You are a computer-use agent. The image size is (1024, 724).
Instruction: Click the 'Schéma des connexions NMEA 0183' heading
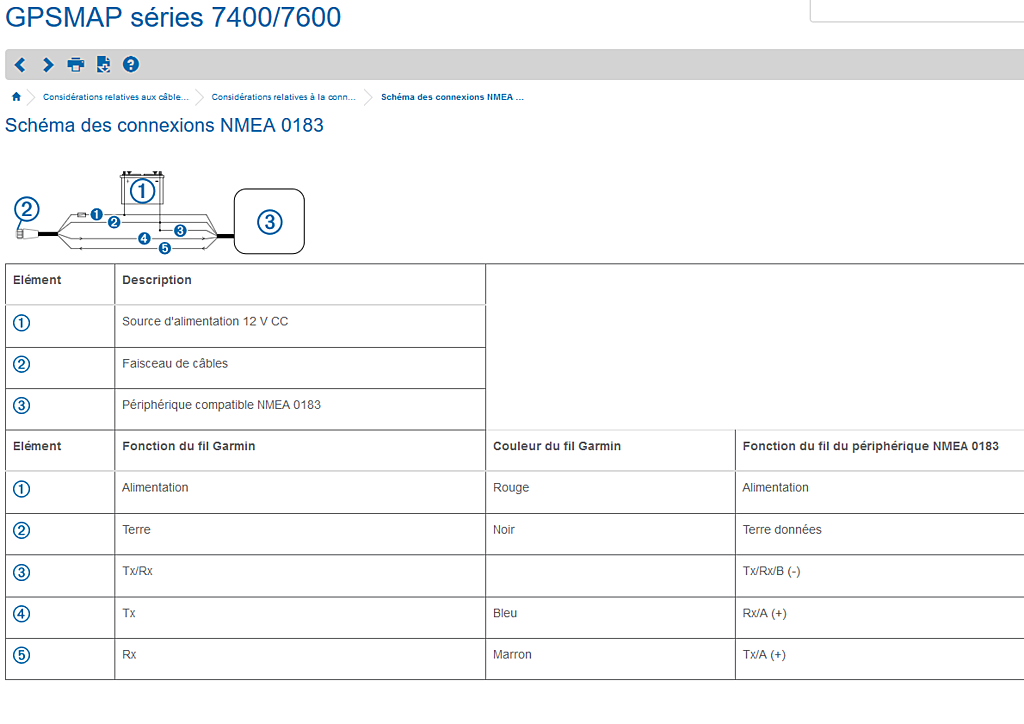165,125
